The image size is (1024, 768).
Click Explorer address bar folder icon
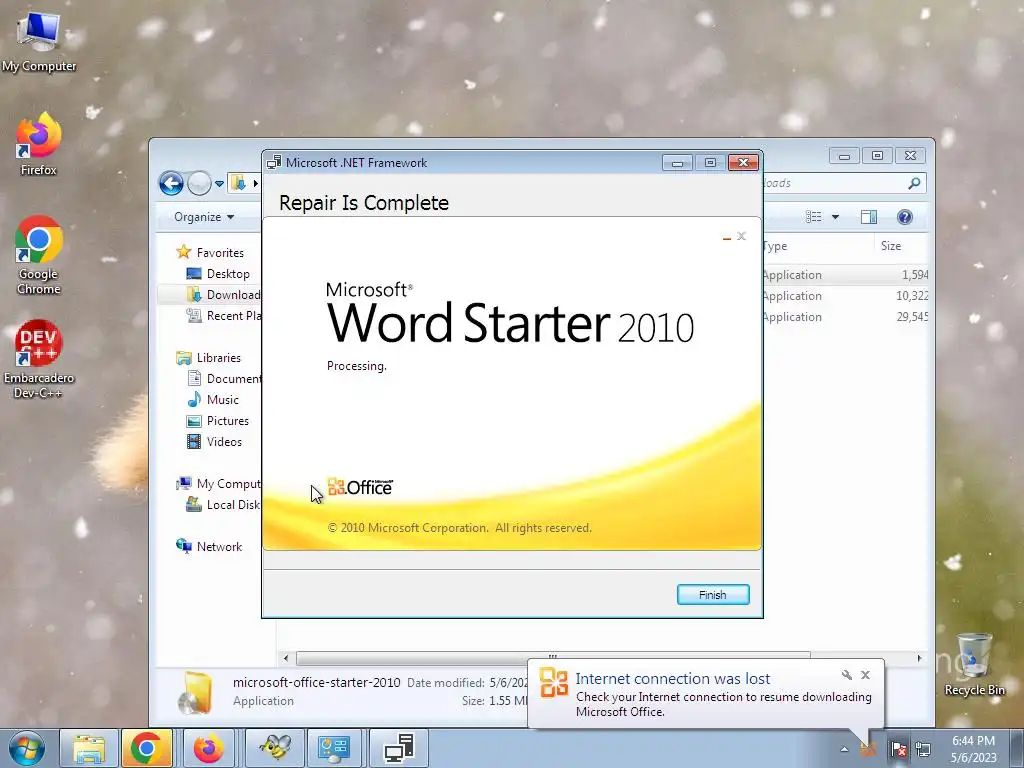[x=240, y=184]
